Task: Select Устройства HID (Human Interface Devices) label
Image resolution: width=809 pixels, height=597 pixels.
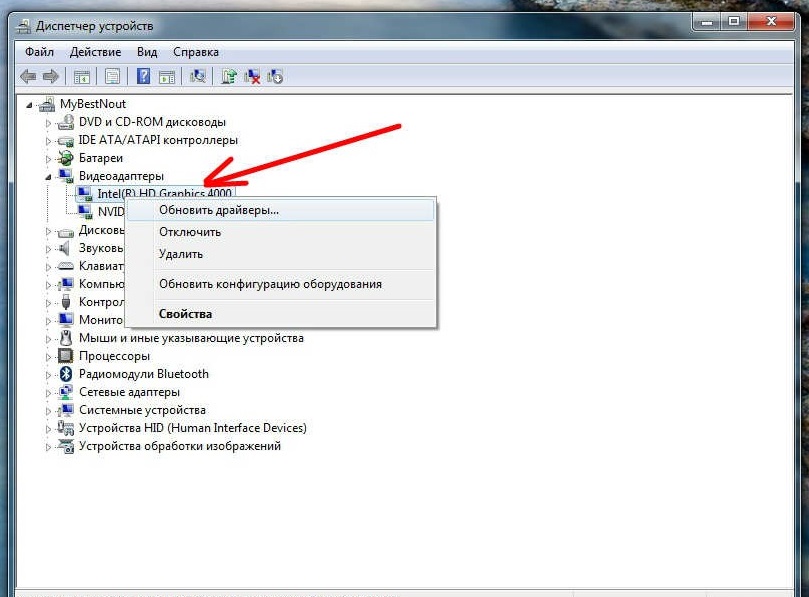Action: (192, 428)
